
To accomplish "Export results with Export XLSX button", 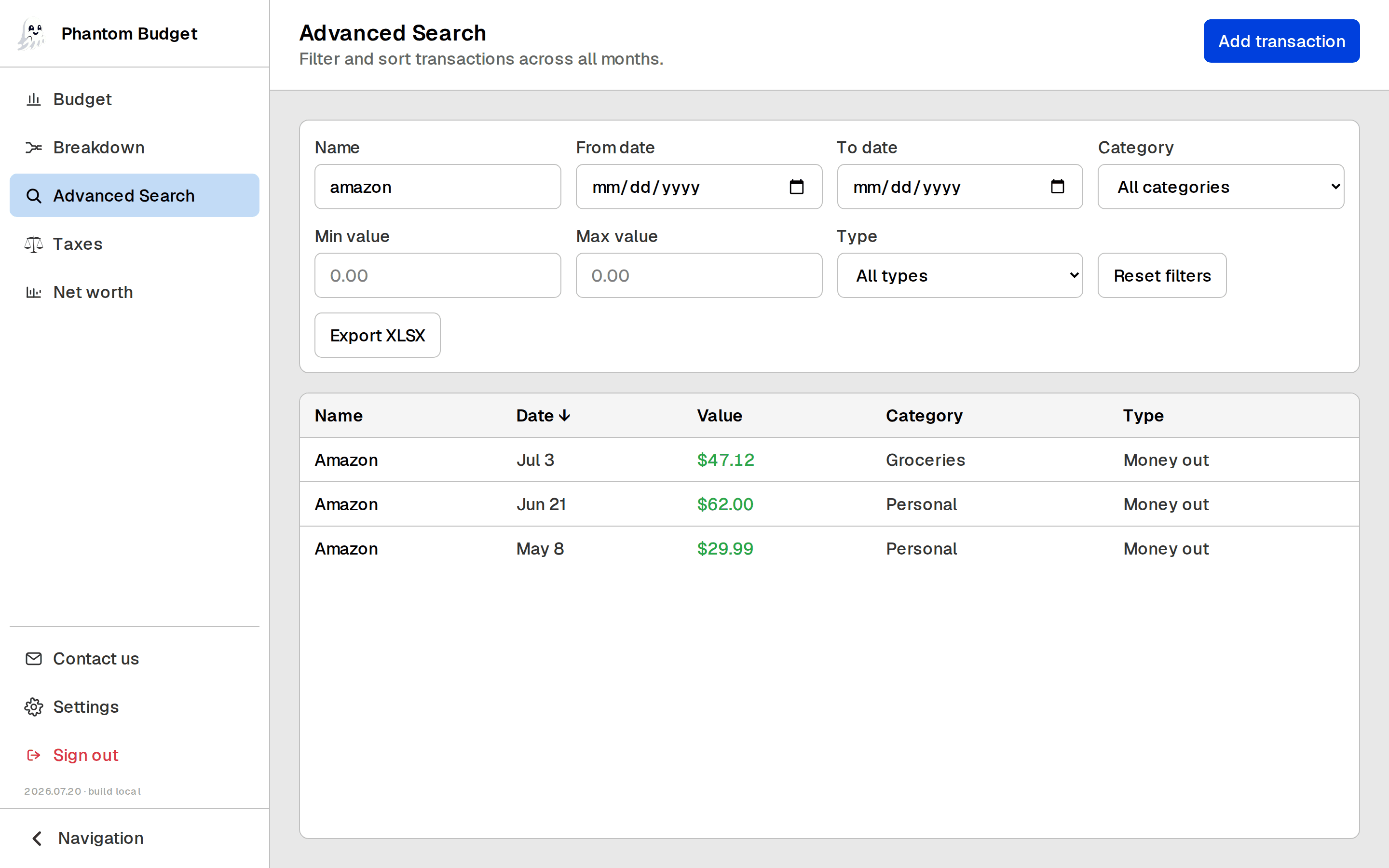I will pos(378,335).
